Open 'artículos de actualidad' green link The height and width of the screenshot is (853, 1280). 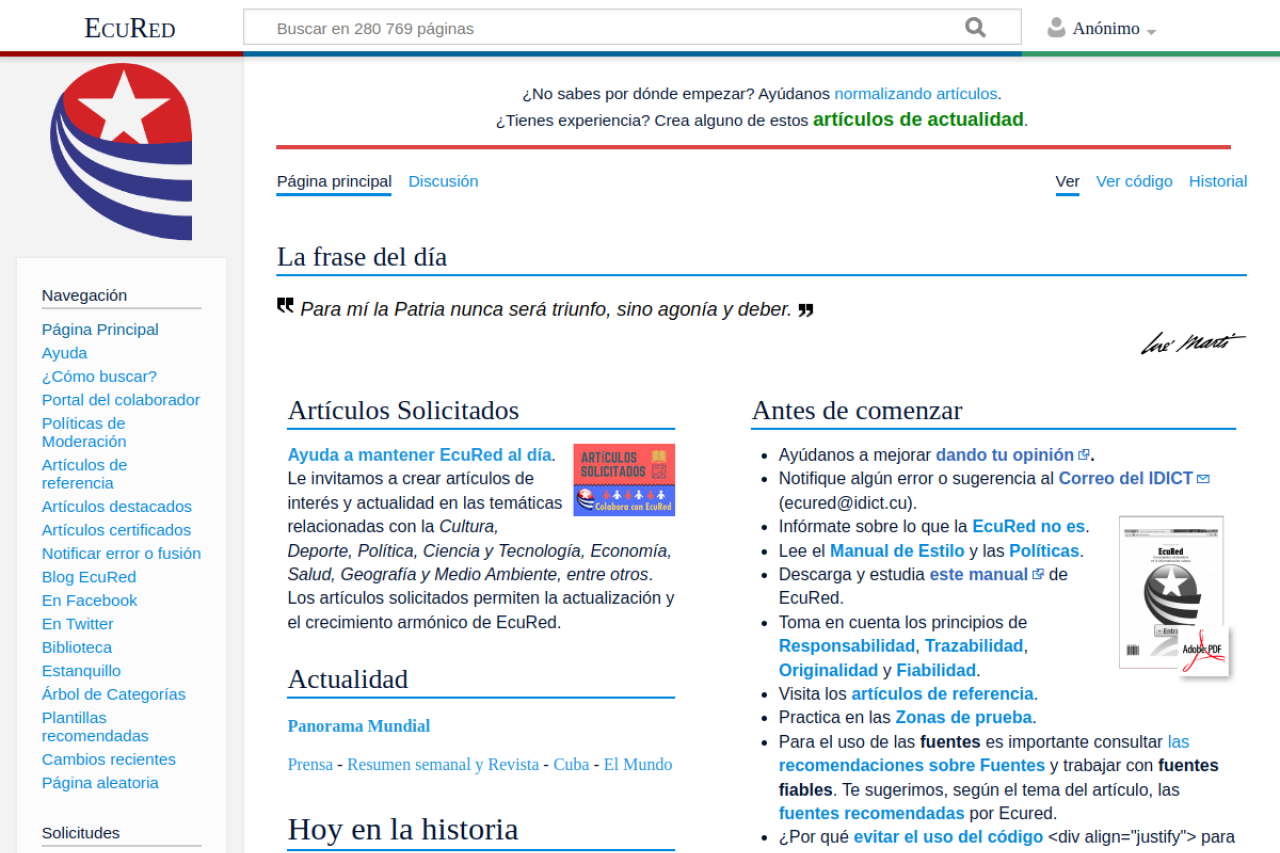[918, 120]
